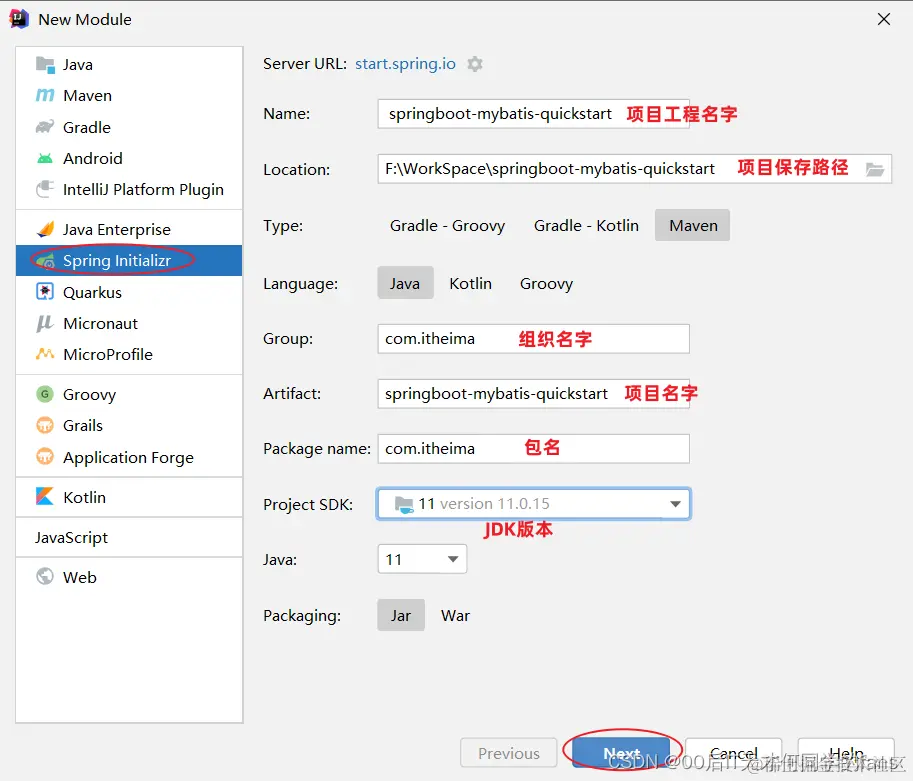This screenshot has height=781, width=913.
Task: Select Application Forge entry
Action: coord(129,457)
